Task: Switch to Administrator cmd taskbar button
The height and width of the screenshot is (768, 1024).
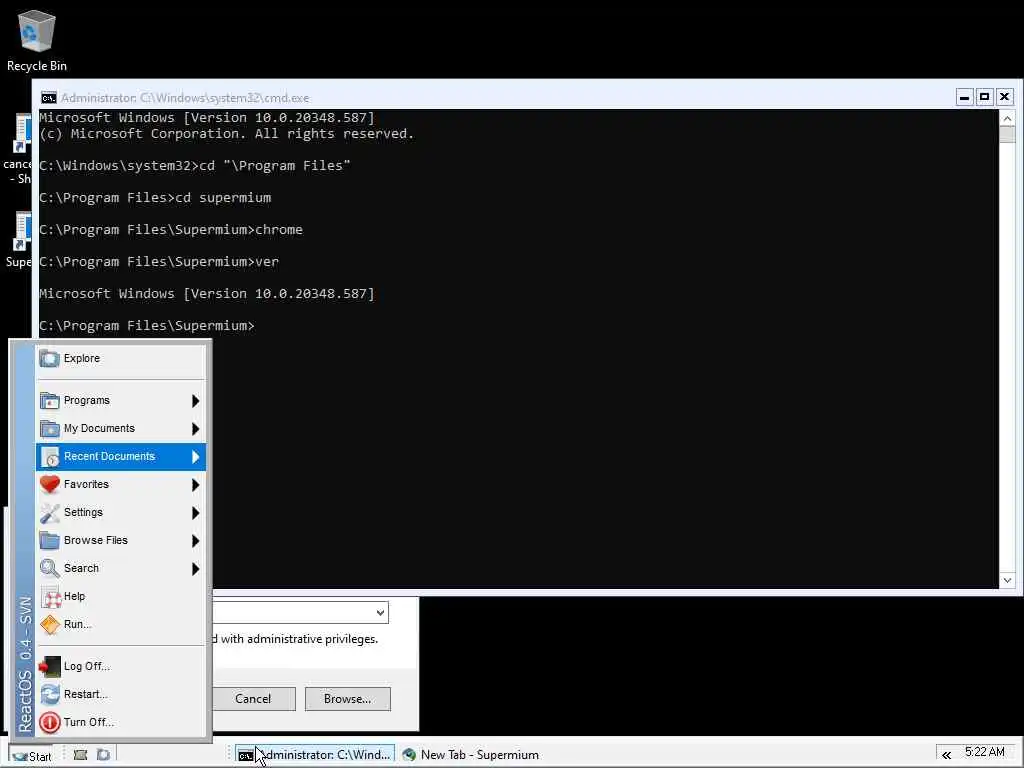Action: pyautogui.click(x=315, y=755)
